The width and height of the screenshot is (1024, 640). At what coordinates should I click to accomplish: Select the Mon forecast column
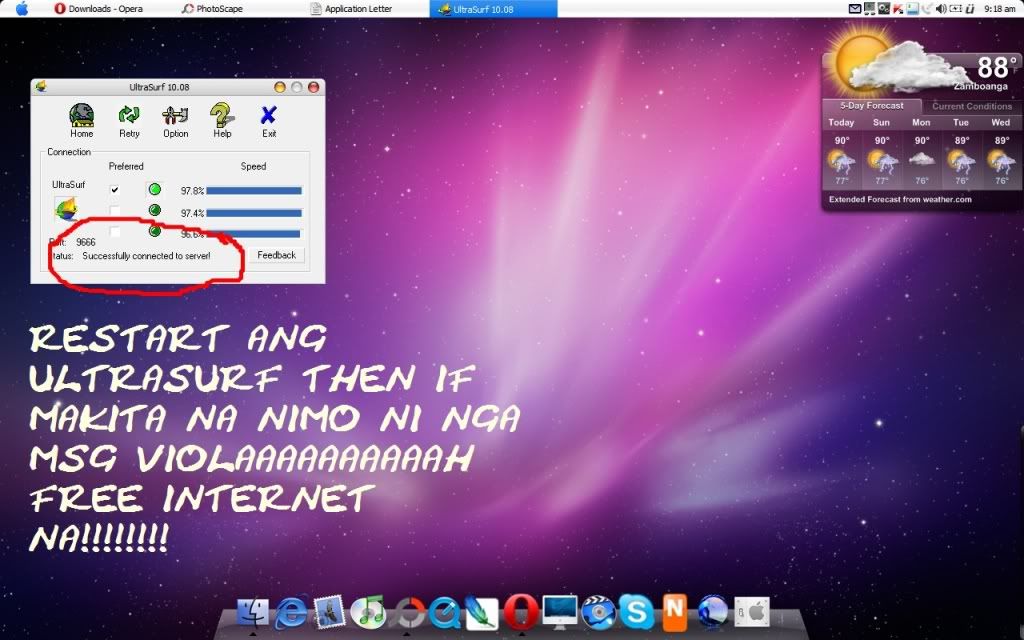click(921, 152)
